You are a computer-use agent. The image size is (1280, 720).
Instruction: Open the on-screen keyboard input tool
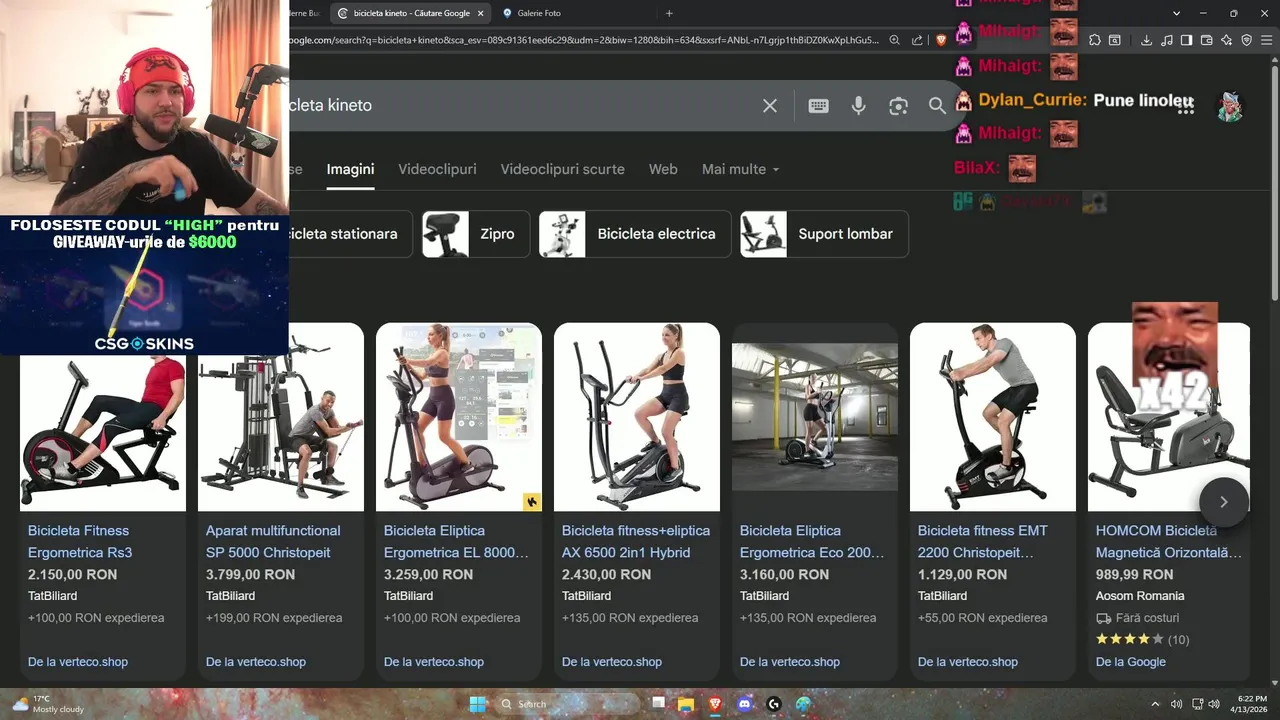point(818,105)
